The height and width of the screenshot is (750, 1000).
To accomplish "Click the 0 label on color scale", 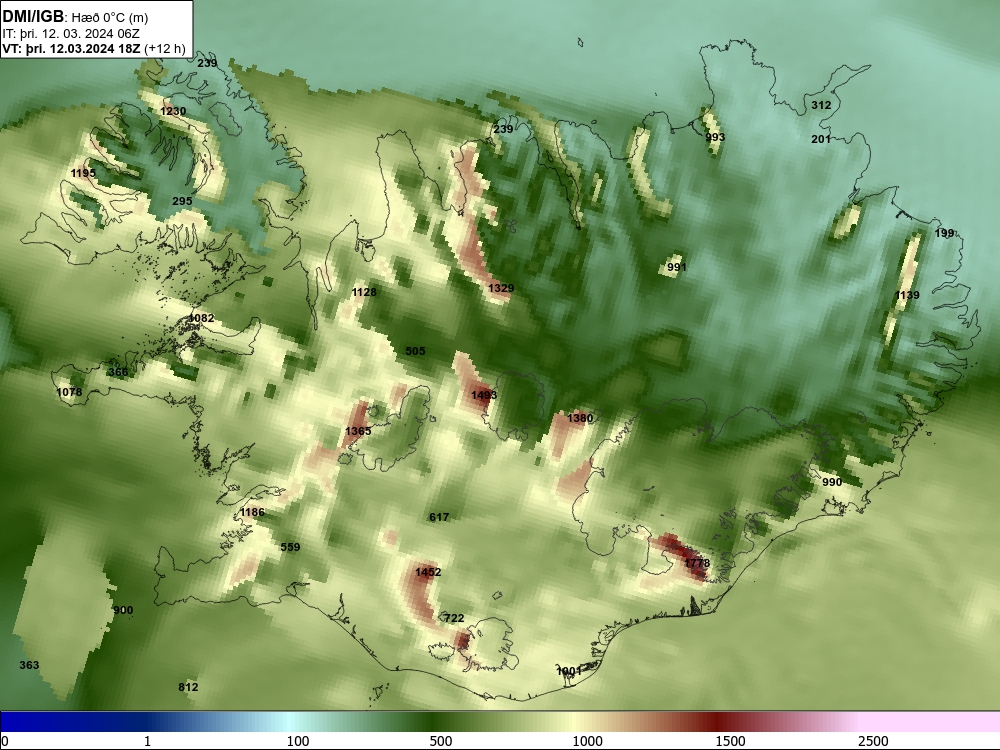I will tap(5, 741).
